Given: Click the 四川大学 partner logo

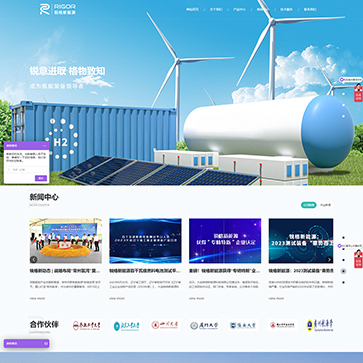Looking at the screenshot, I should (x=165, y=325).
